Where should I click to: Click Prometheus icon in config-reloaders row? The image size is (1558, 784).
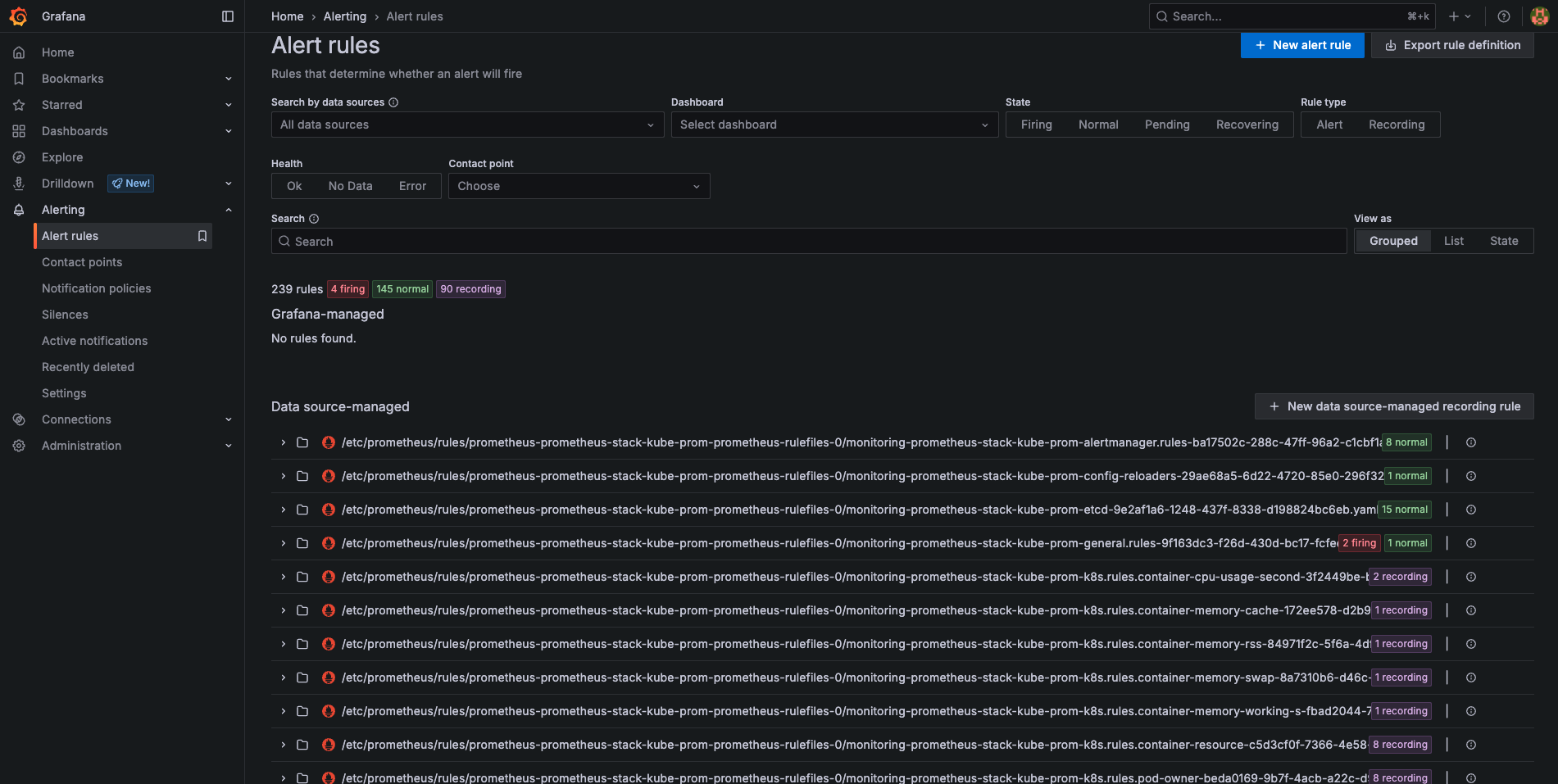click(x=329, y=476)
